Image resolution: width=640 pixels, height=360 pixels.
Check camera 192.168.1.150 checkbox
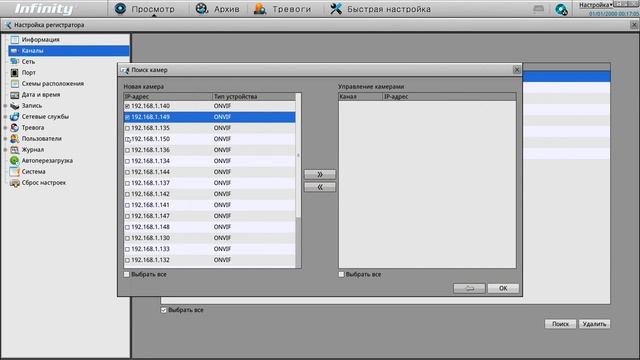pos(127,139)
